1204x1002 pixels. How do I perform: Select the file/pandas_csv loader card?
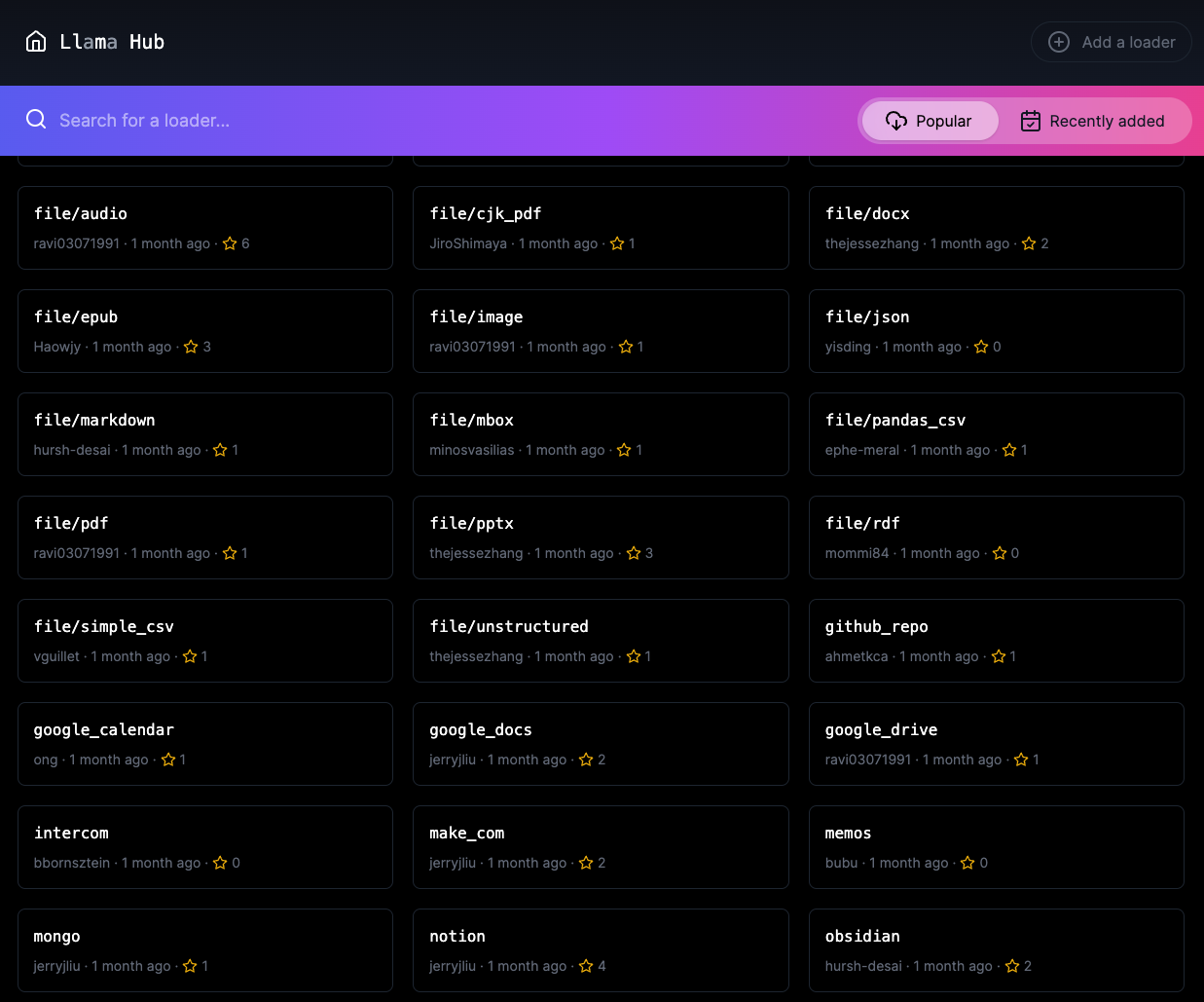tap(996, 433)
